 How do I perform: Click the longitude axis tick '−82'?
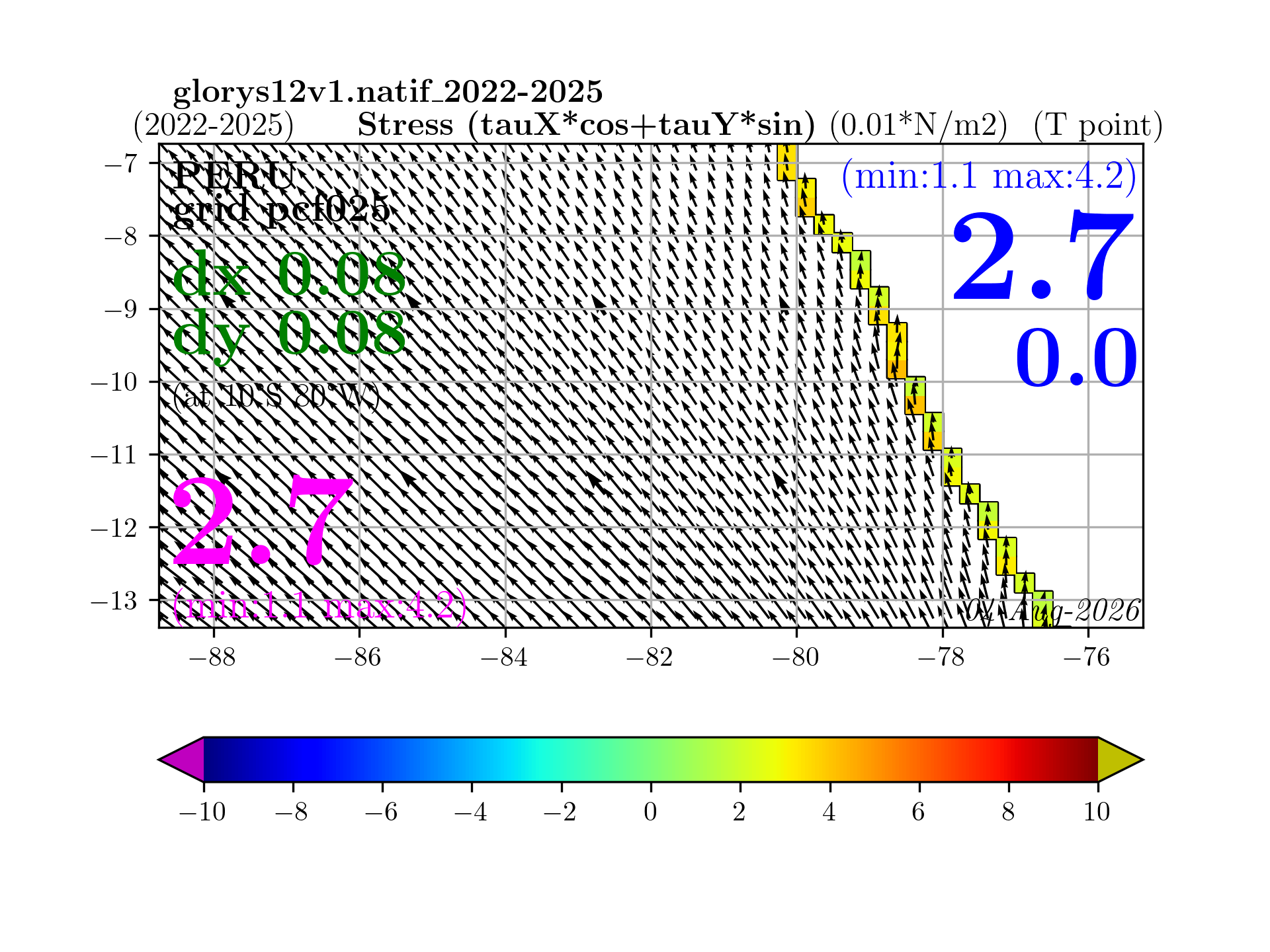click(x=650, y=657)
